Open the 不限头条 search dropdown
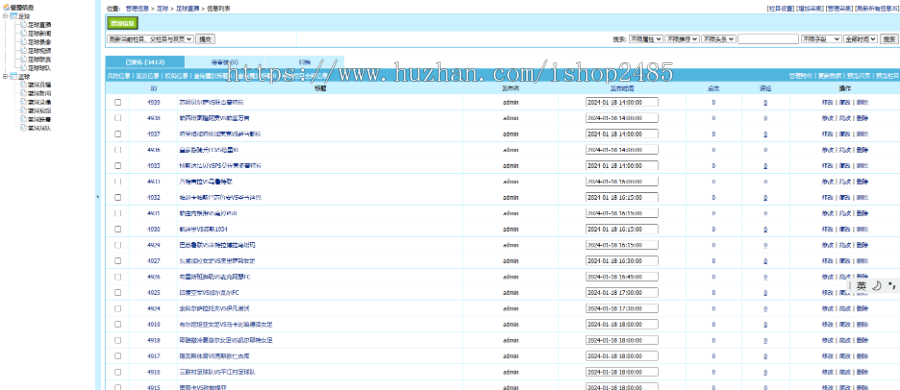900x390 pixels. [719, 39]
